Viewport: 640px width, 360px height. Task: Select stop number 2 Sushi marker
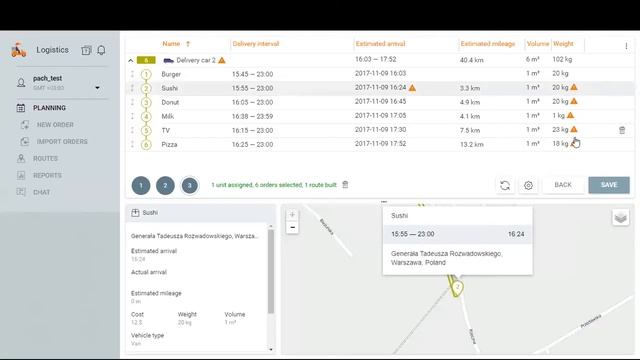pyautogui.click(x=146, y=88)
